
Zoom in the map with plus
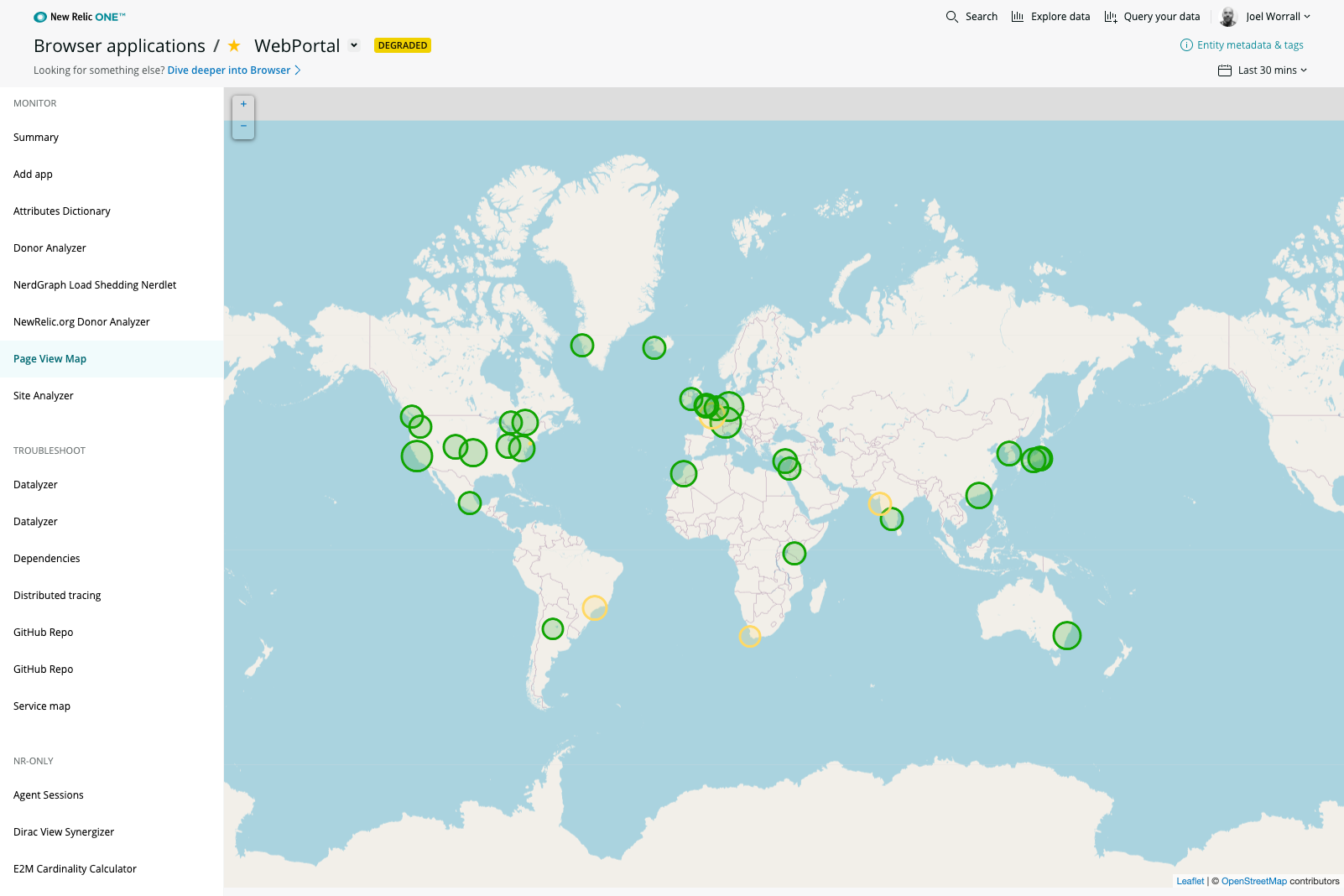(x=243, y=104)
